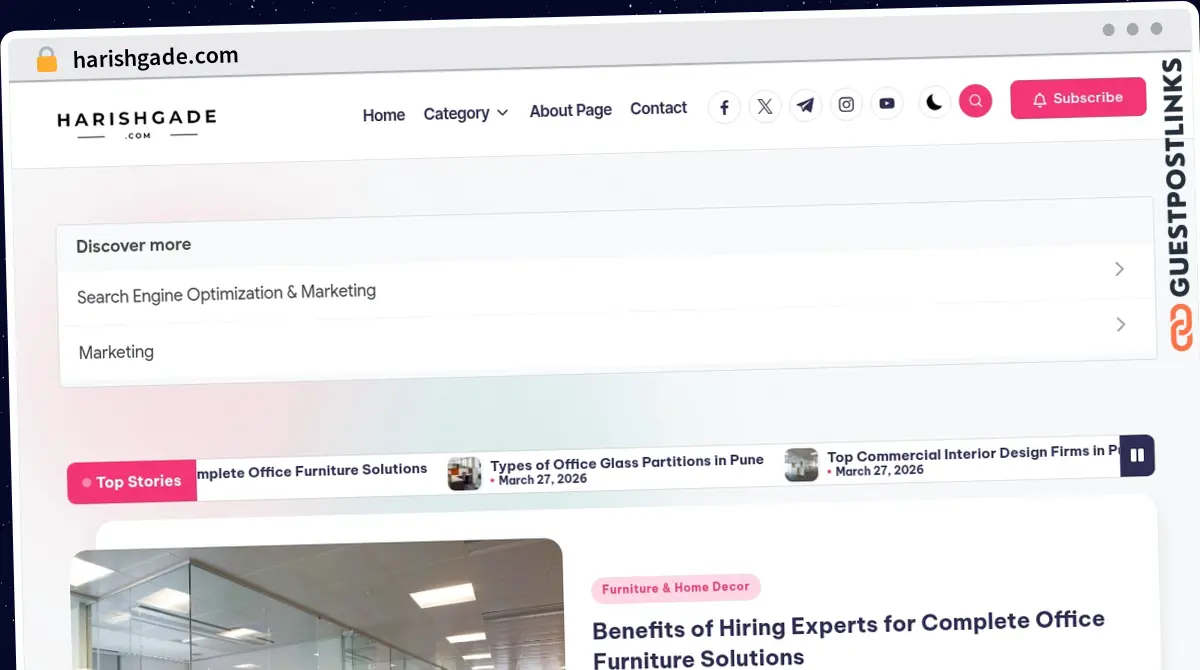
Task: Click the GuestPostLinks chain logo icon
Action: click(1181, 328)
